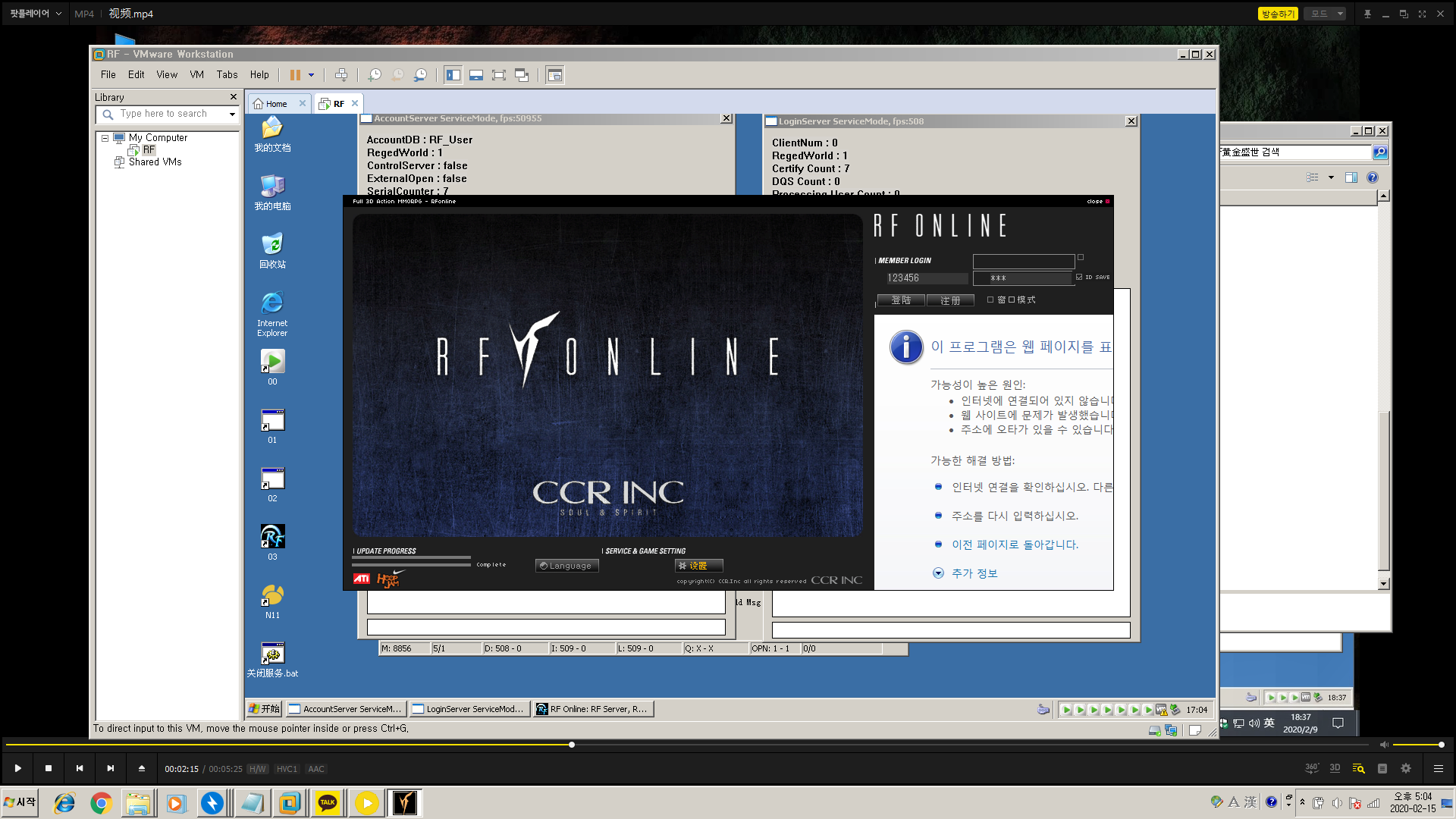Click the Language button in launcher
This screenshot has height=819, width=1456.
[x=566, y=566]
